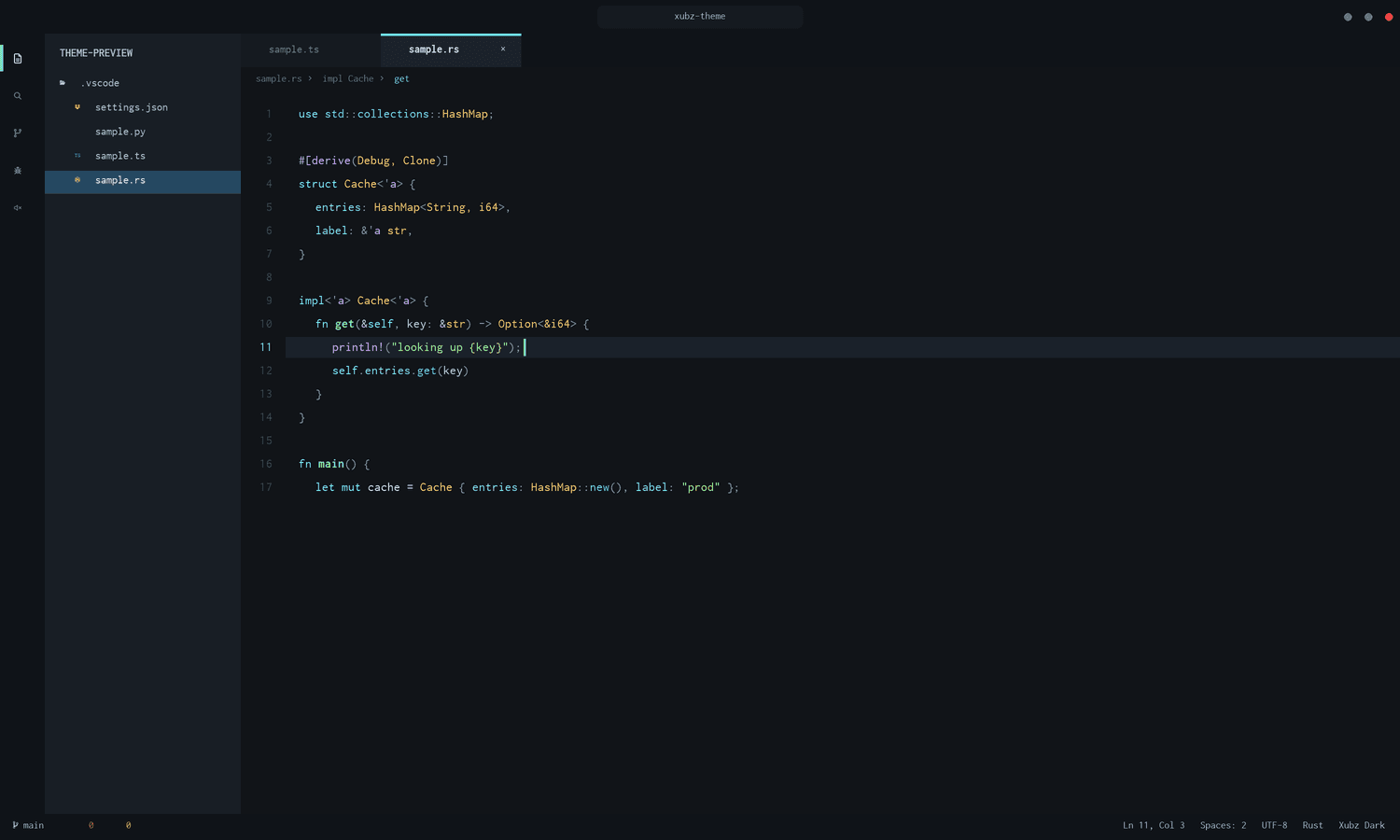Click "Option<&i64>" return type text
This screenshot has width=1400, height=840.
(538, 324)
